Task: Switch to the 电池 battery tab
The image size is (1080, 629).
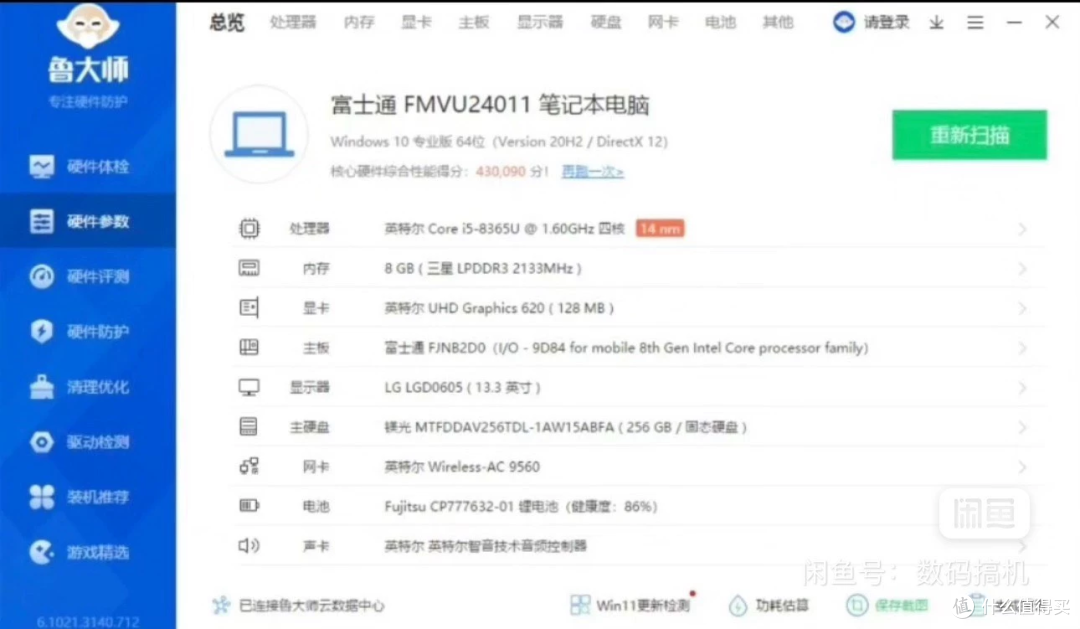Action: pos(720,22)
